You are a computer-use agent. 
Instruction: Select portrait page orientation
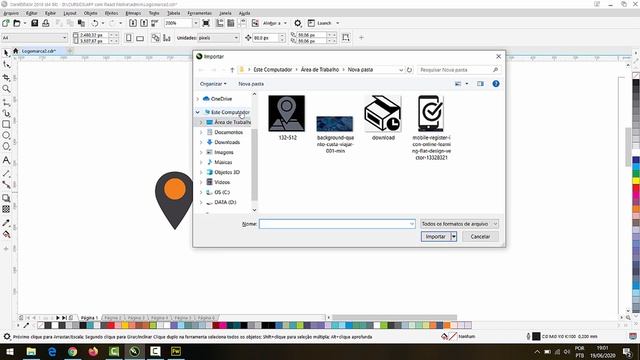[129, 38]
